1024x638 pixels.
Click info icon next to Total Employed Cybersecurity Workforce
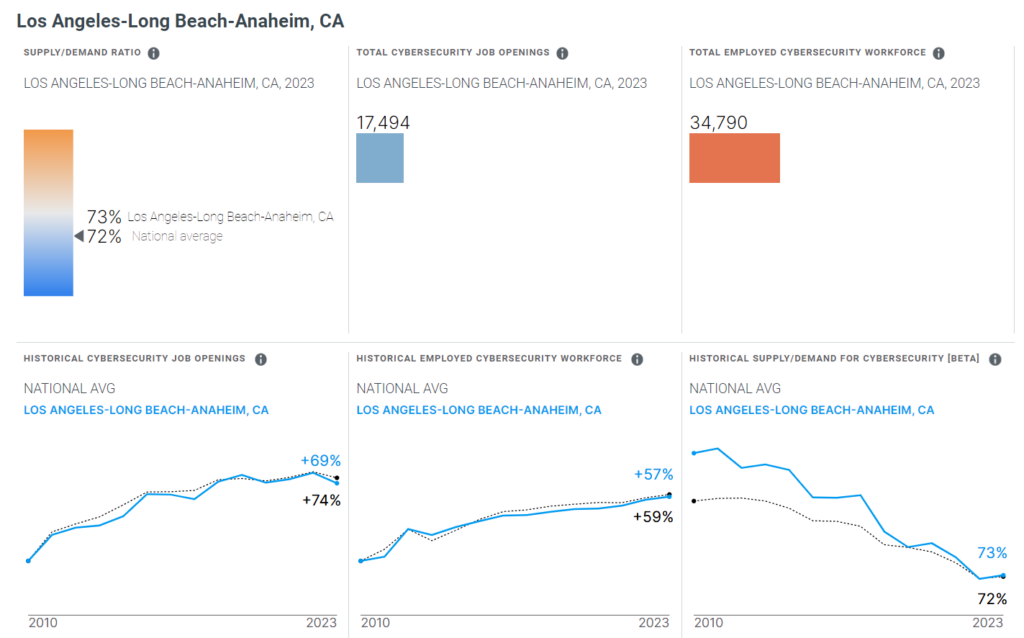(x=938, y=54)
